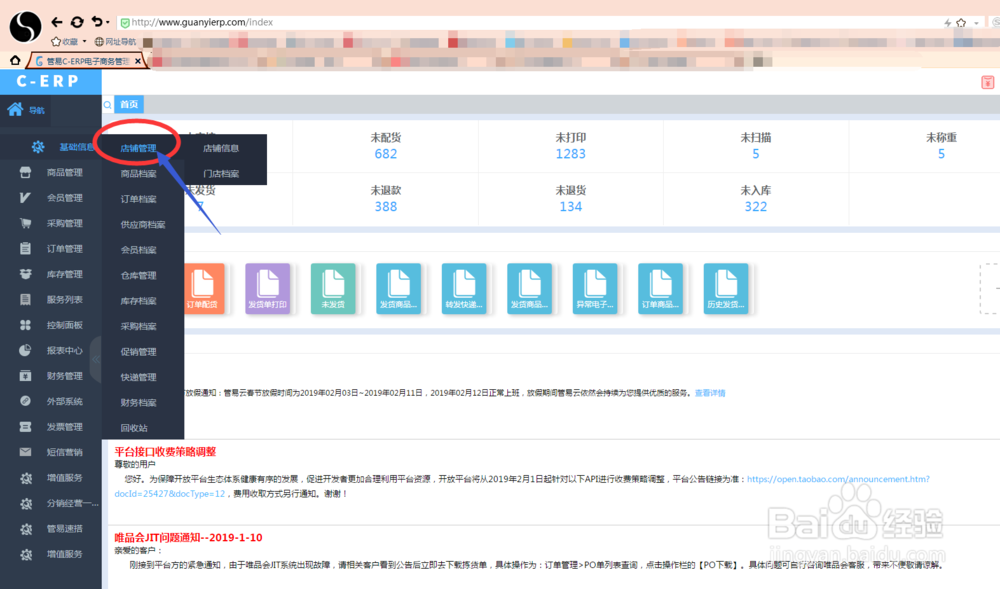Open the 未退款 count 388
Screen dimensions: 1000x589
click(x=386, y=207)
